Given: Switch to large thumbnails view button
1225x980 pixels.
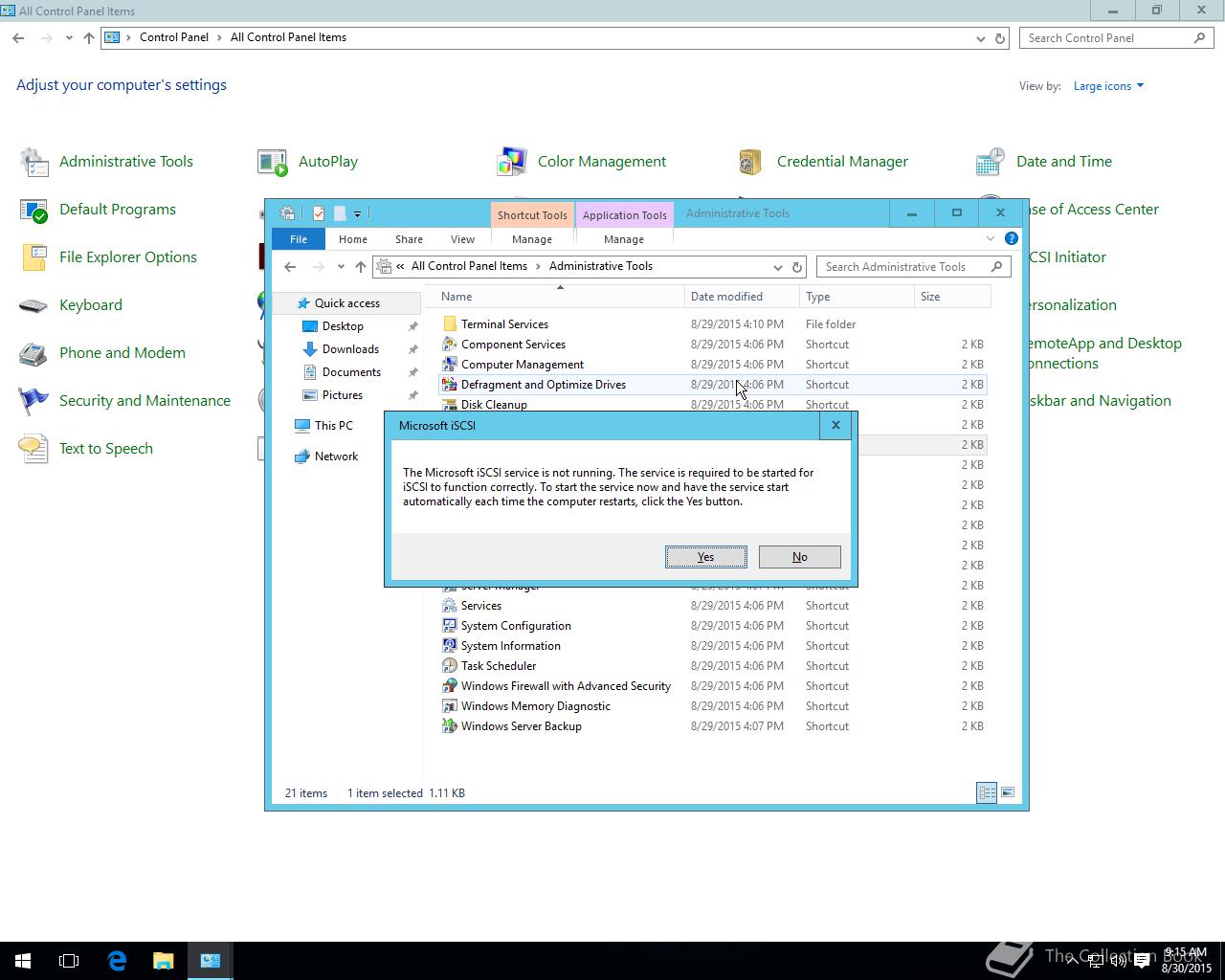Looking at the screenshot, I should coord(1007,792).
